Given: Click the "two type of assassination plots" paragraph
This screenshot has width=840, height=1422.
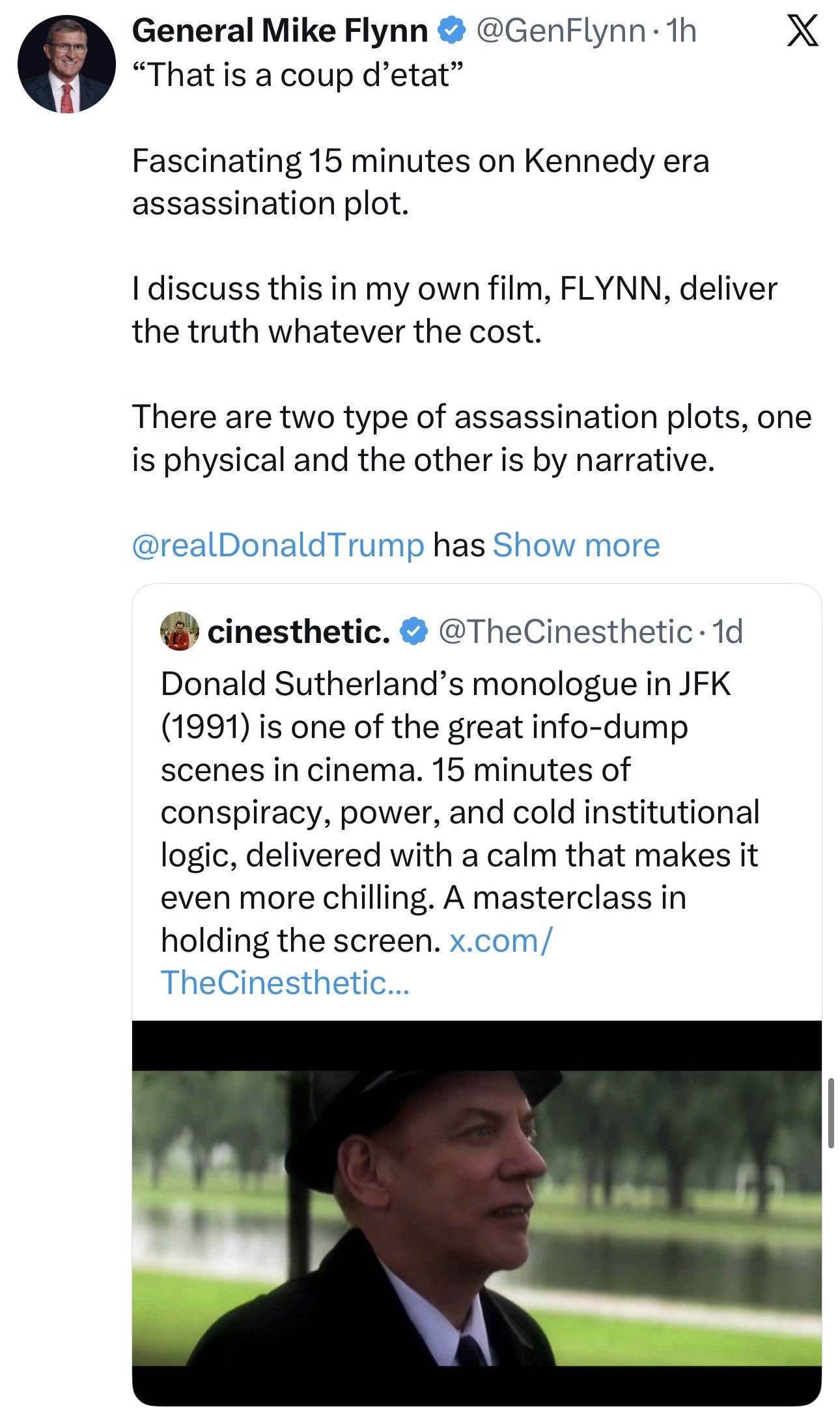Looking at the screenshot, I should (471, 438).
